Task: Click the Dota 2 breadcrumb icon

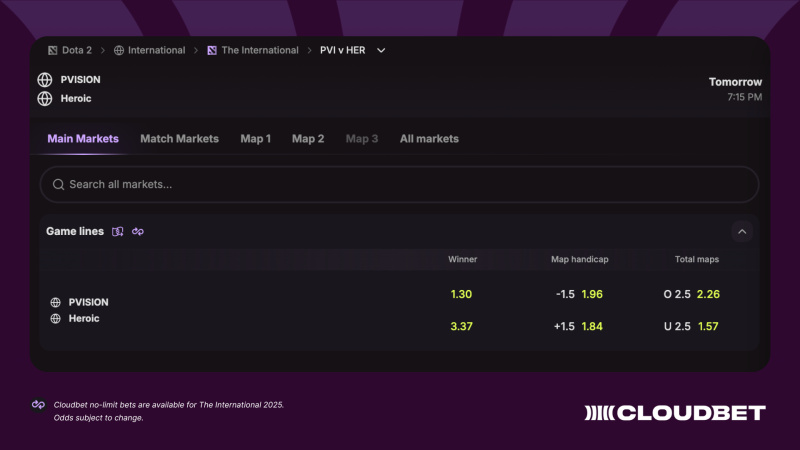Action: click(x=53, y=50)
